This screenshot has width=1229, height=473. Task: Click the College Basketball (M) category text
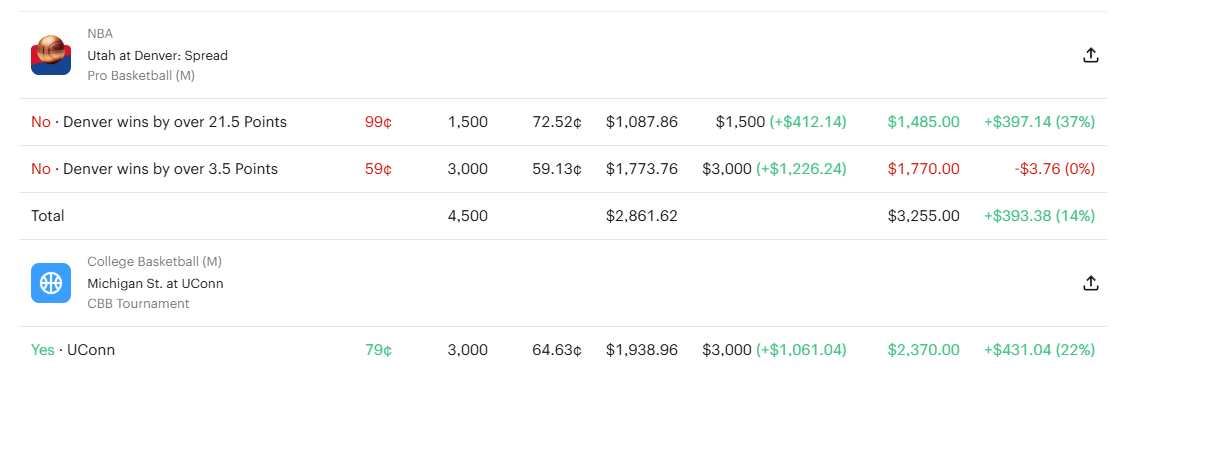154,262
